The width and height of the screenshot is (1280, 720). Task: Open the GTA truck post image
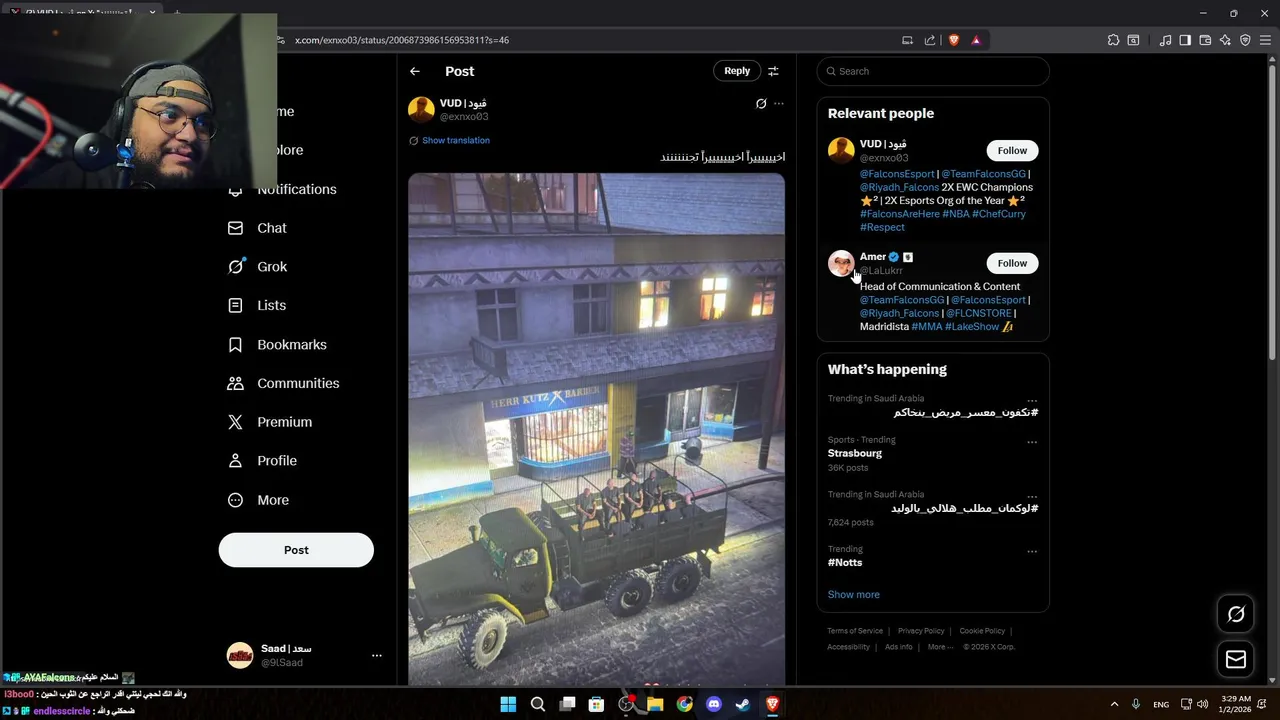[x=596, y=430]
